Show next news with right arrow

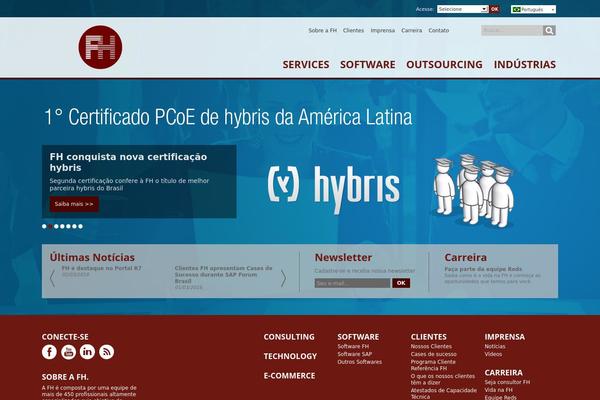[283, 278]
